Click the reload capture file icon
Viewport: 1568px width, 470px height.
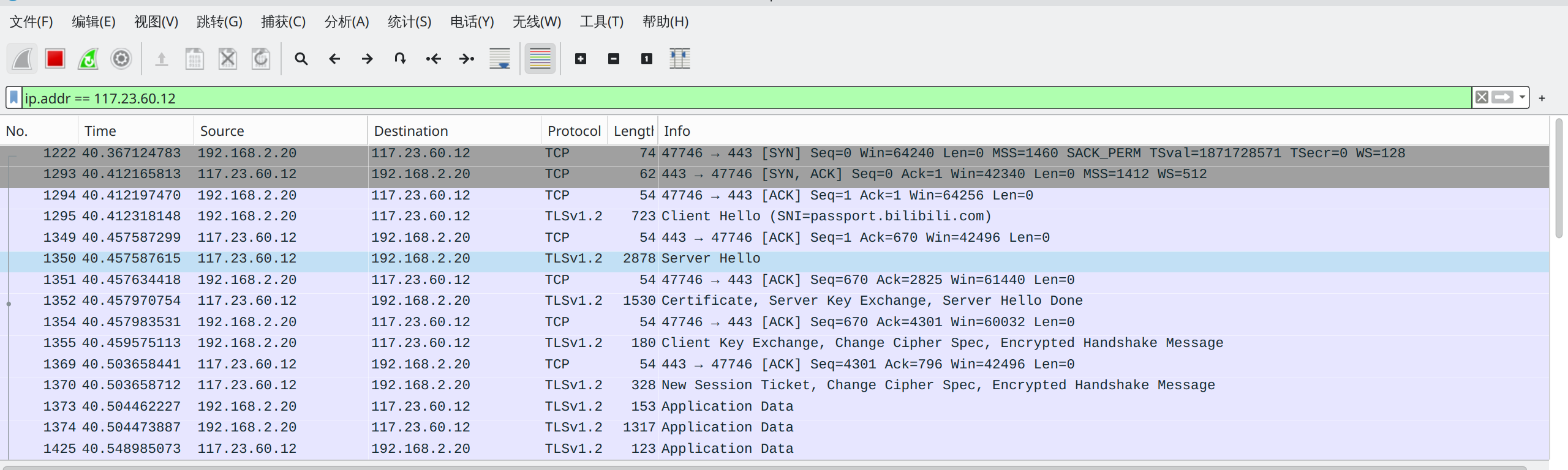tap(261, 59)
